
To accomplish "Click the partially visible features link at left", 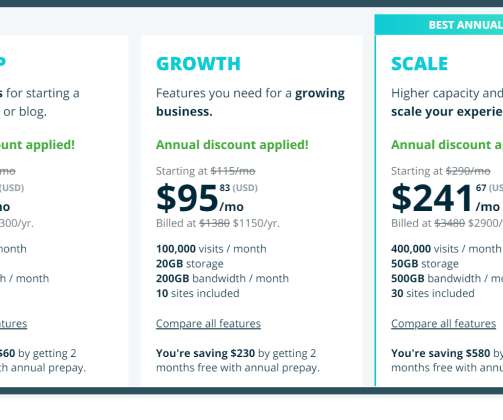I will 13,323.
